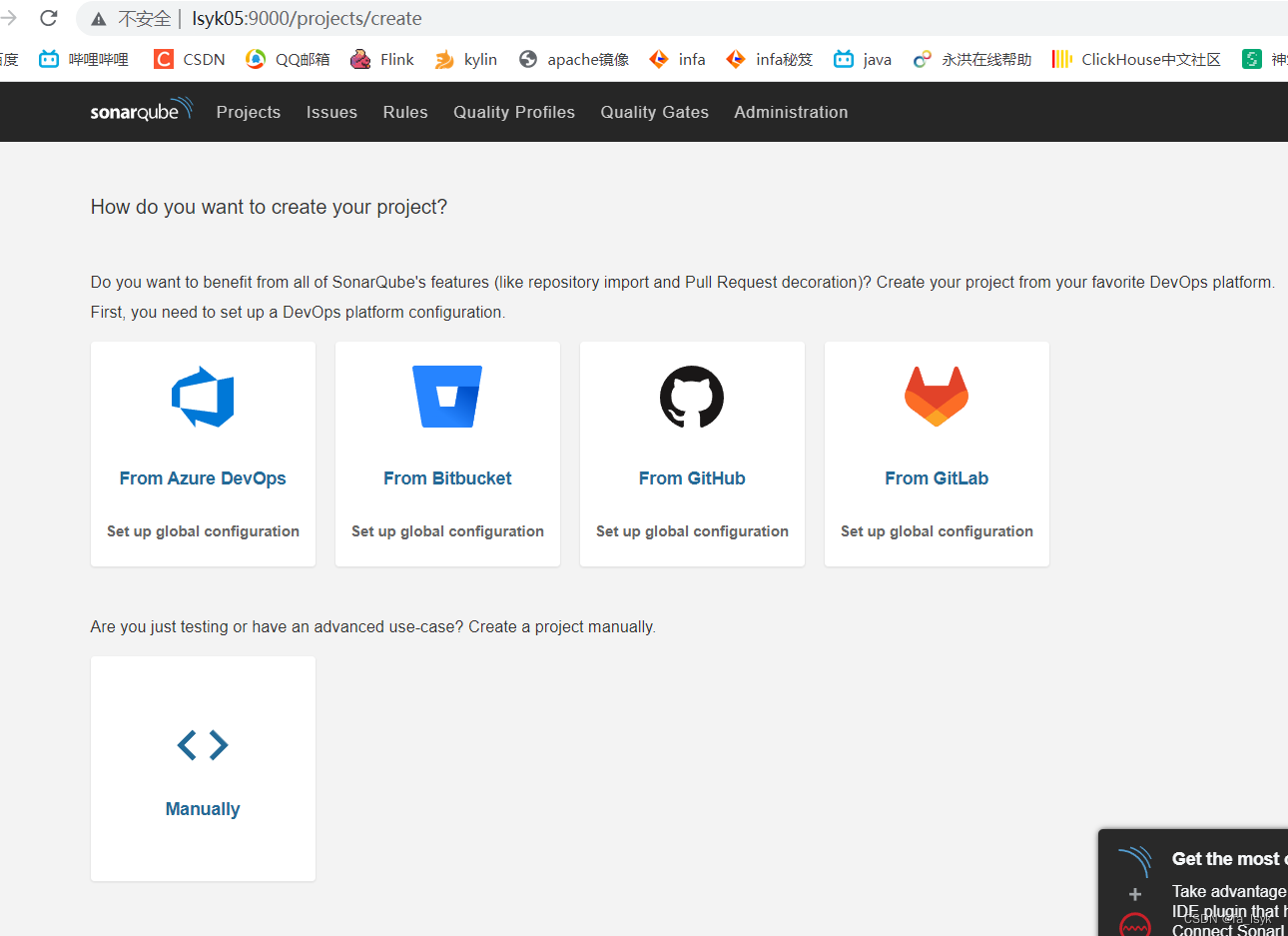The image size is (1288, 936).
Task: Click the 'Are you just testing' sentence
Action: coord(372,627)
